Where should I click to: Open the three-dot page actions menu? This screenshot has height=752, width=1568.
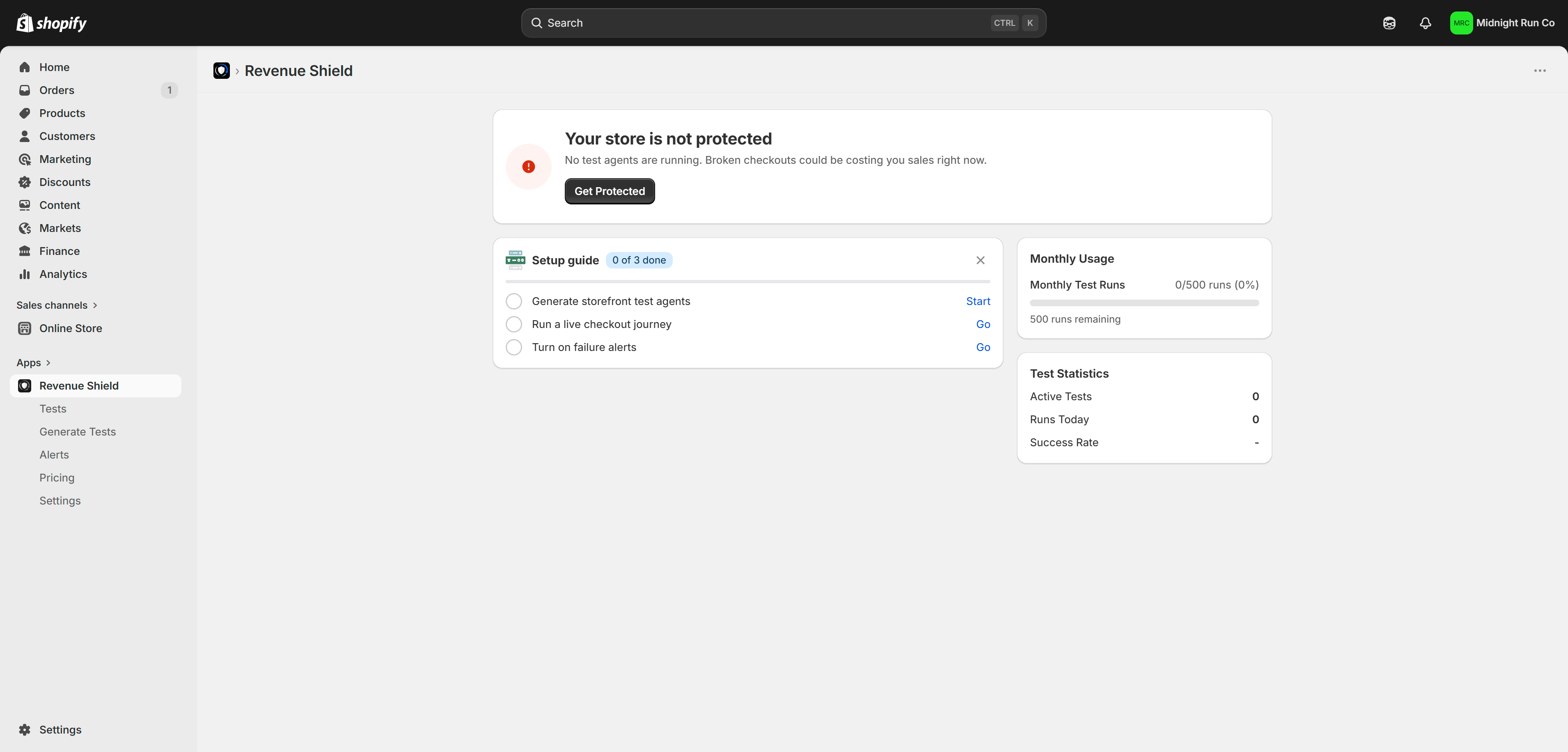(1540, 71)
